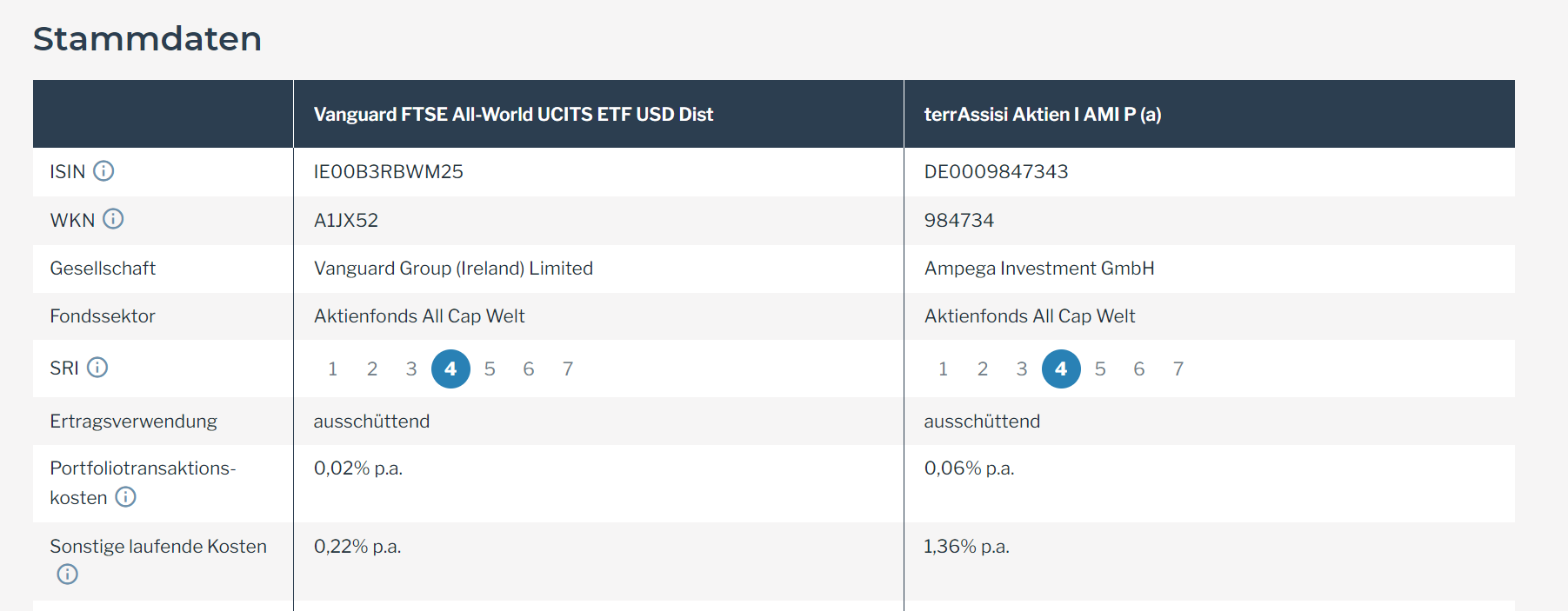
Task: Click the SRI info icon
Action: click(97, 368)
